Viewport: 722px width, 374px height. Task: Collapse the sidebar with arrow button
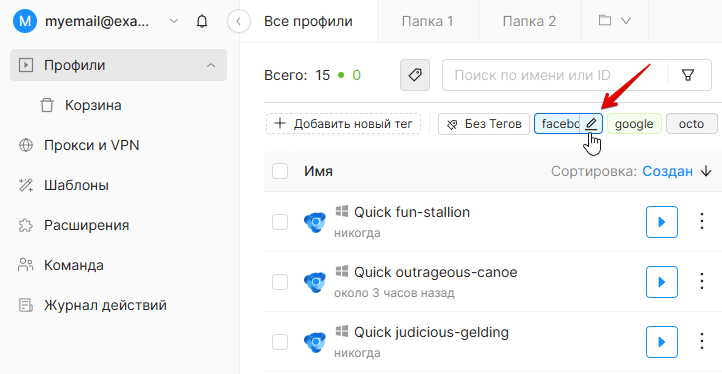(x=239, y=21)
